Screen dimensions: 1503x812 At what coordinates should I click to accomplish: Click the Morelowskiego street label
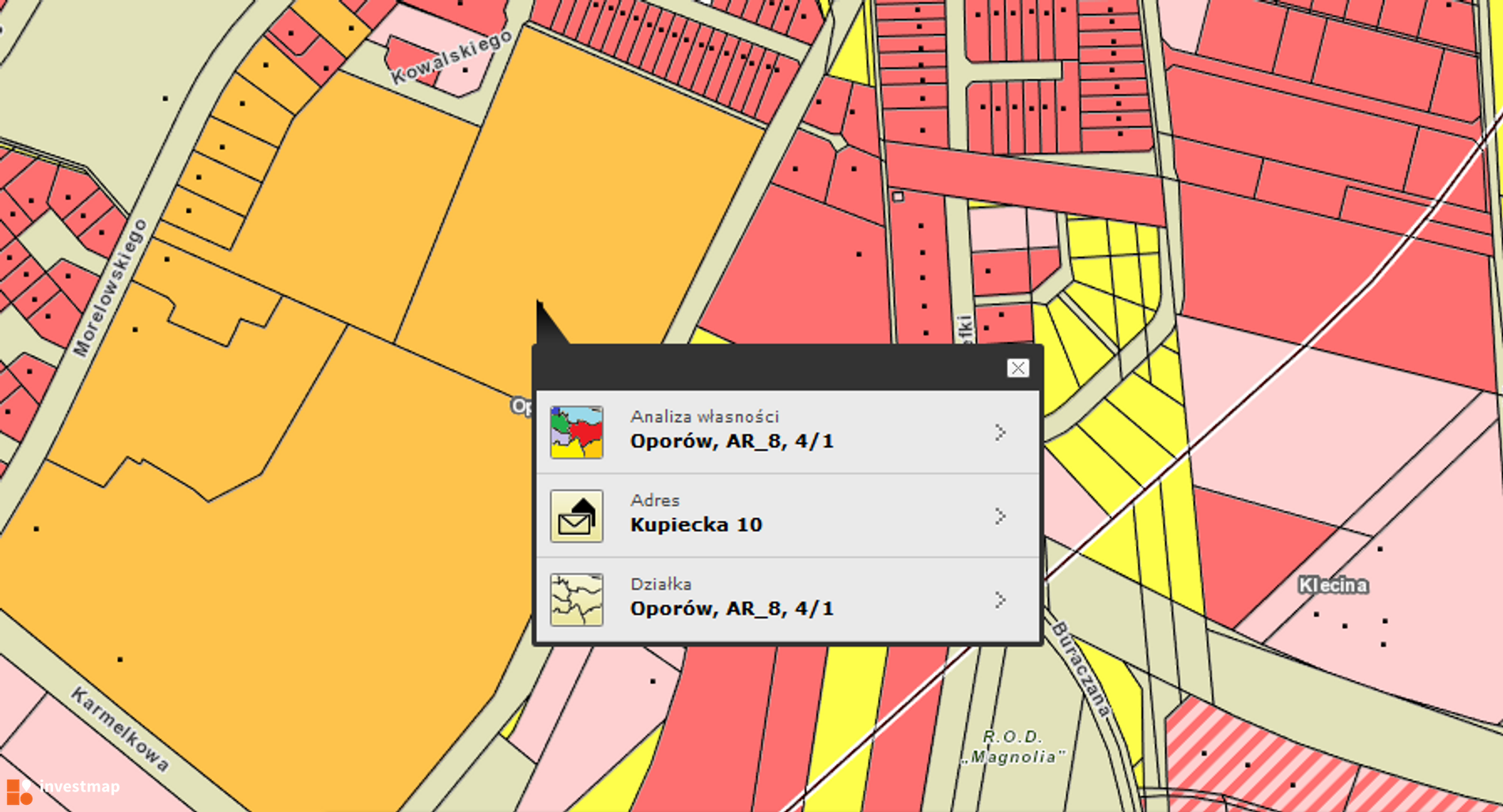point(110,288)
